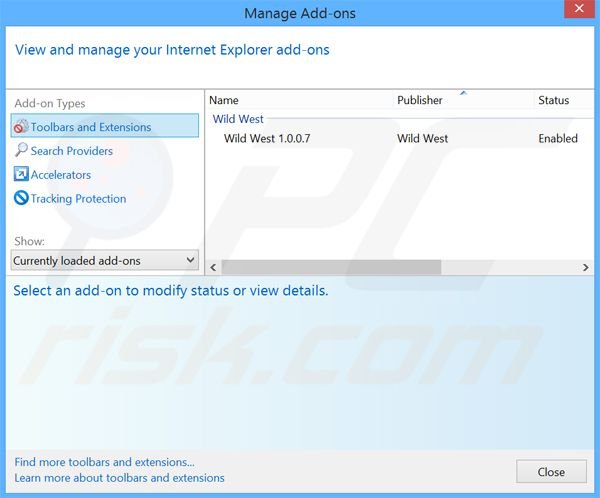The width and height of the screenshot is (600, 498).
Task: Select the Wild West 1.0.0.7 add-on
Action: pos(267,139)
